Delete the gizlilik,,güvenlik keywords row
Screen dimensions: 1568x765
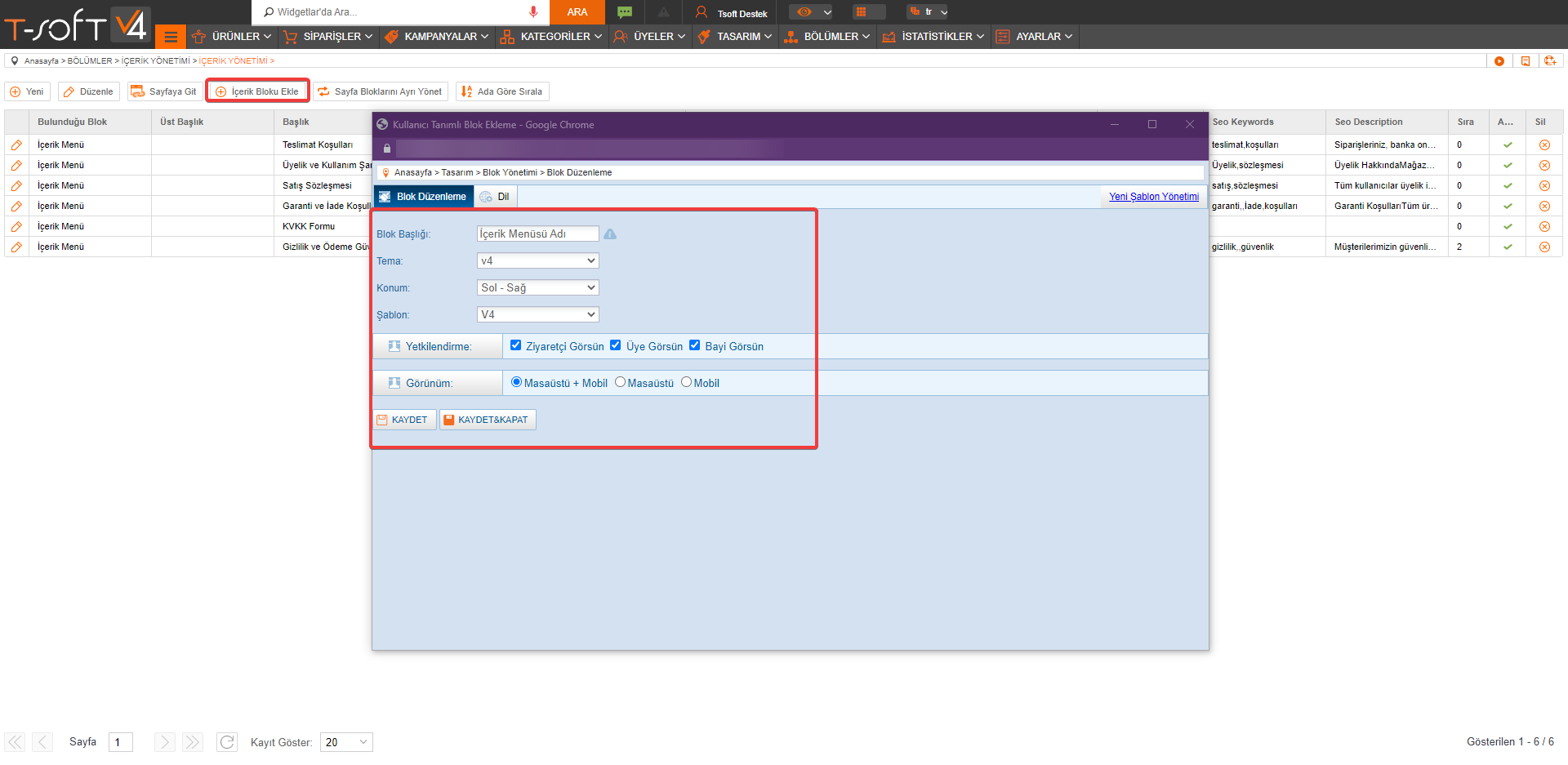pos(1544,247)
